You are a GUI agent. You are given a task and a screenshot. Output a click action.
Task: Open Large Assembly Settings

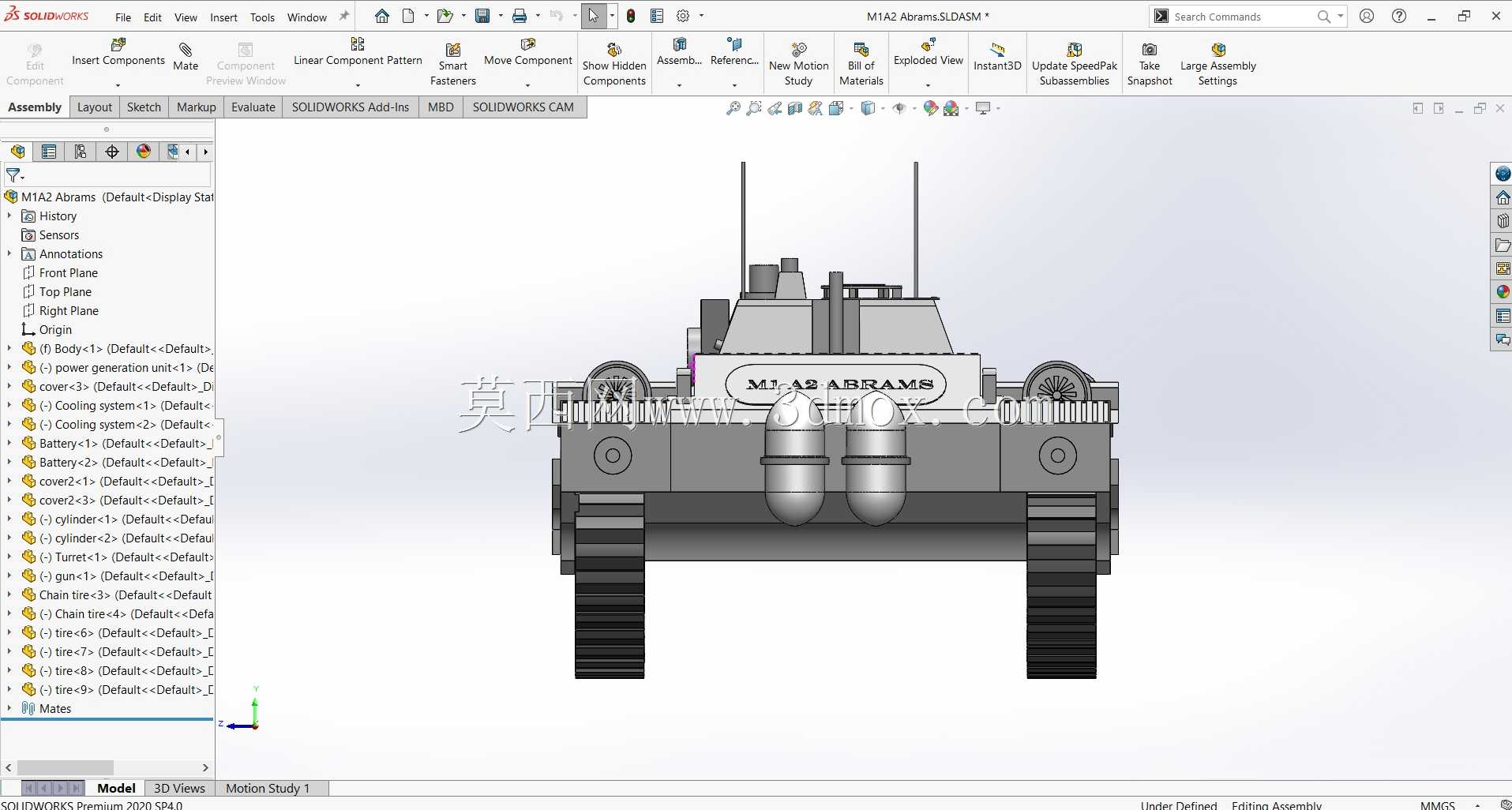[1217, 65]
